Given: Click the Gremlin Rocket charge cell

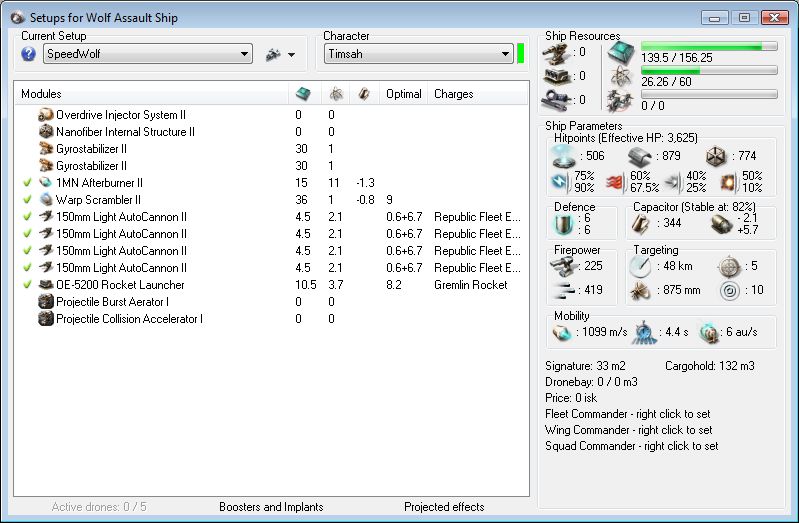Looking at the screenshot, I should tap(470, 284).
